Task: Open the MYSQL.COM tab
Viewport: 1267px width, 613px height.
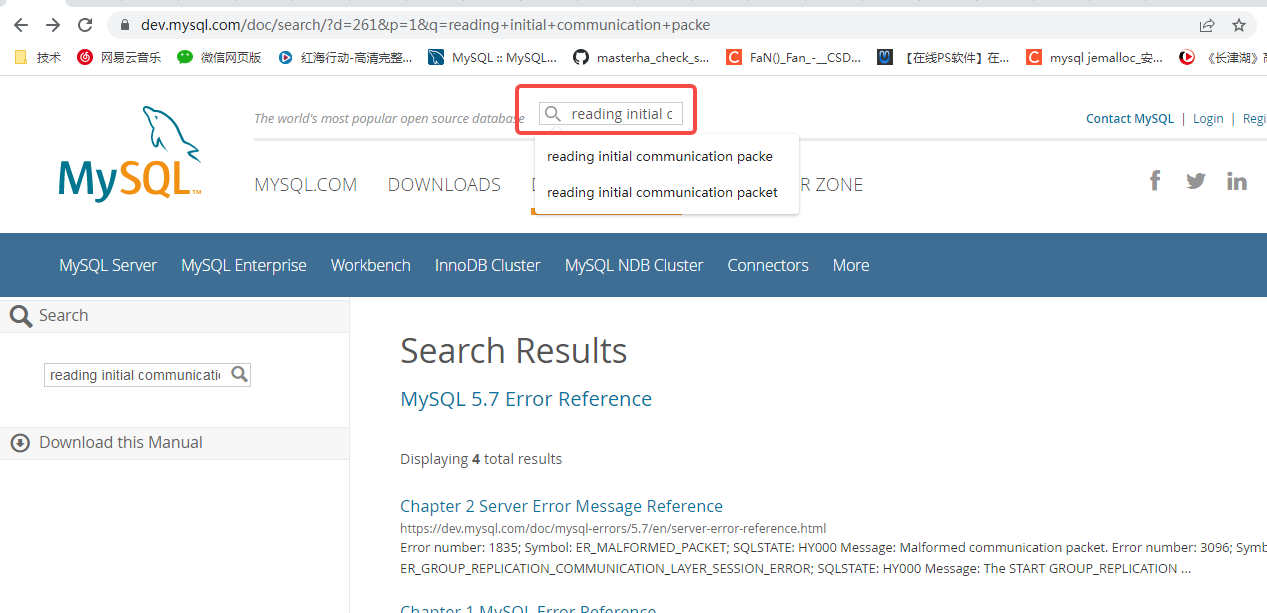Action: coord(306,185)
